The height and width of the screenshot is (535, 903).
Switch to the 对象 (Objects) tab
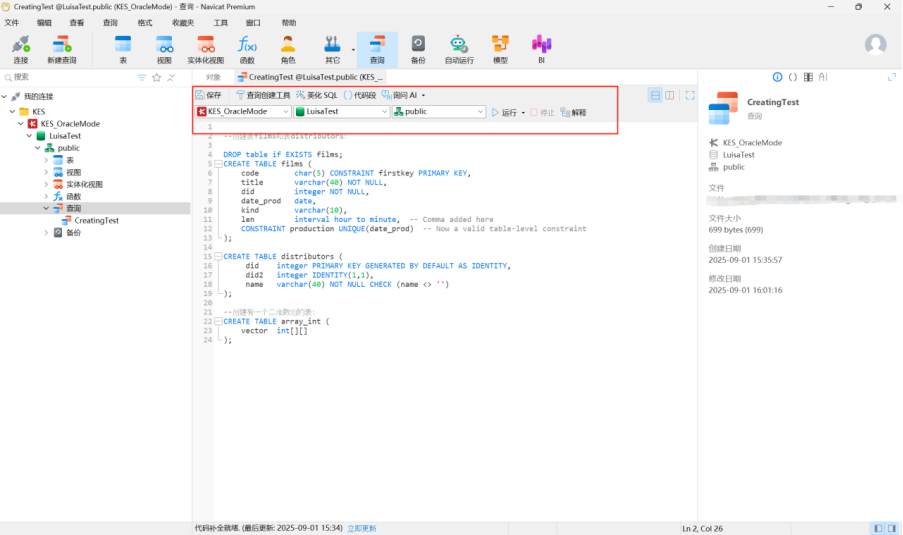(213, 76)
